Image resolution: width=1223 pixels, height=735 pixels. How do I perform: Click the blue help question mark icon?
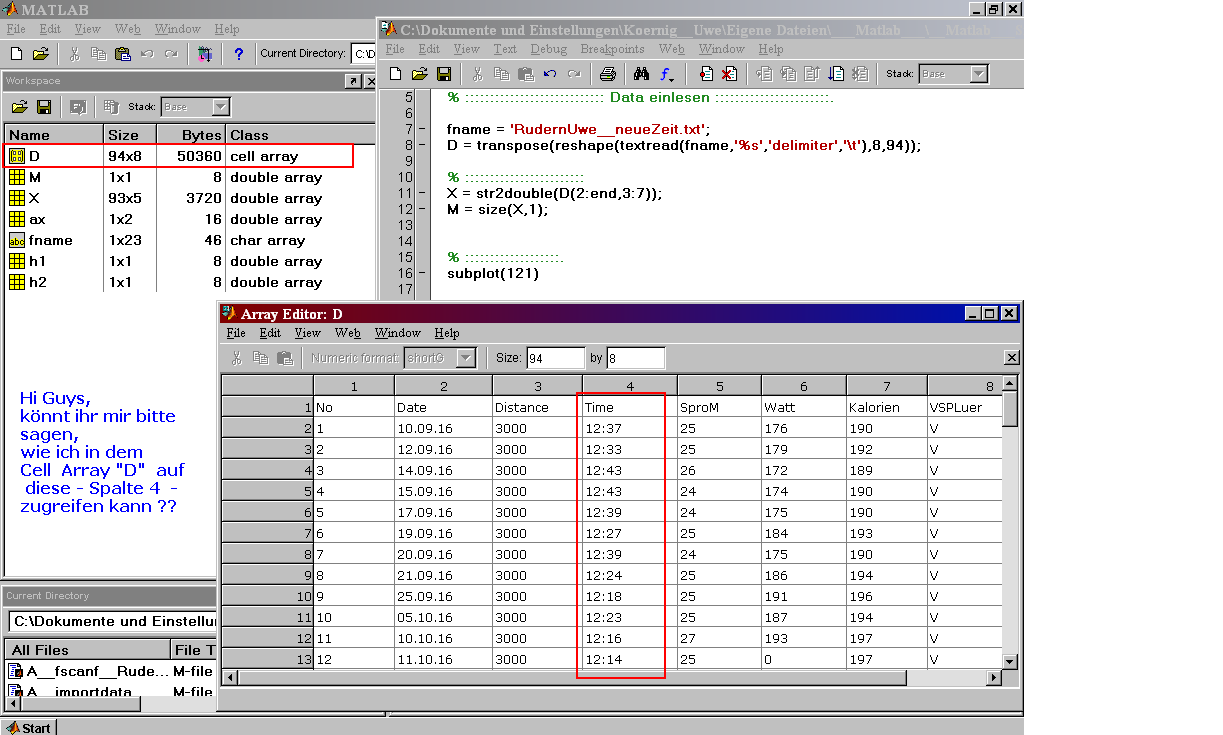pos(238,54)
